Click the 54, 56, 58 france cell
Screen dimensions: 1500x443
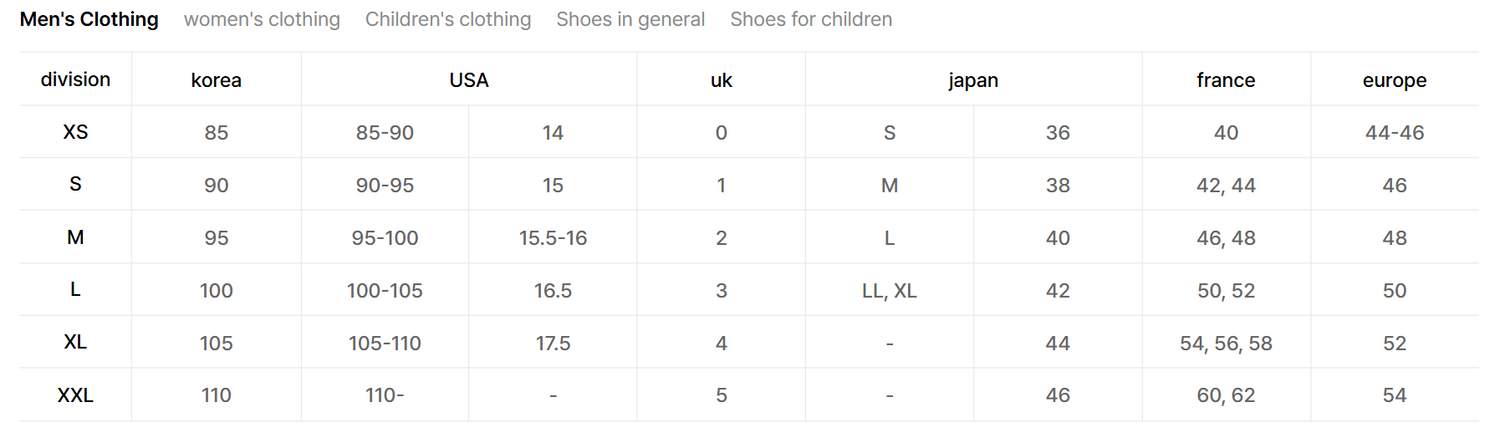[x=1226, y=343]
